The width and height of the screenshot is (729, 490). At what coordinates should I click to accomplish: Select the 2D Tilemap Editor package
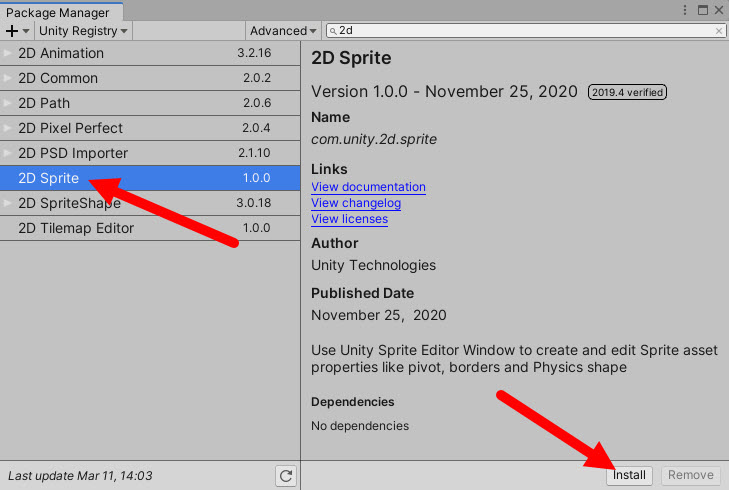pos(150,228)
